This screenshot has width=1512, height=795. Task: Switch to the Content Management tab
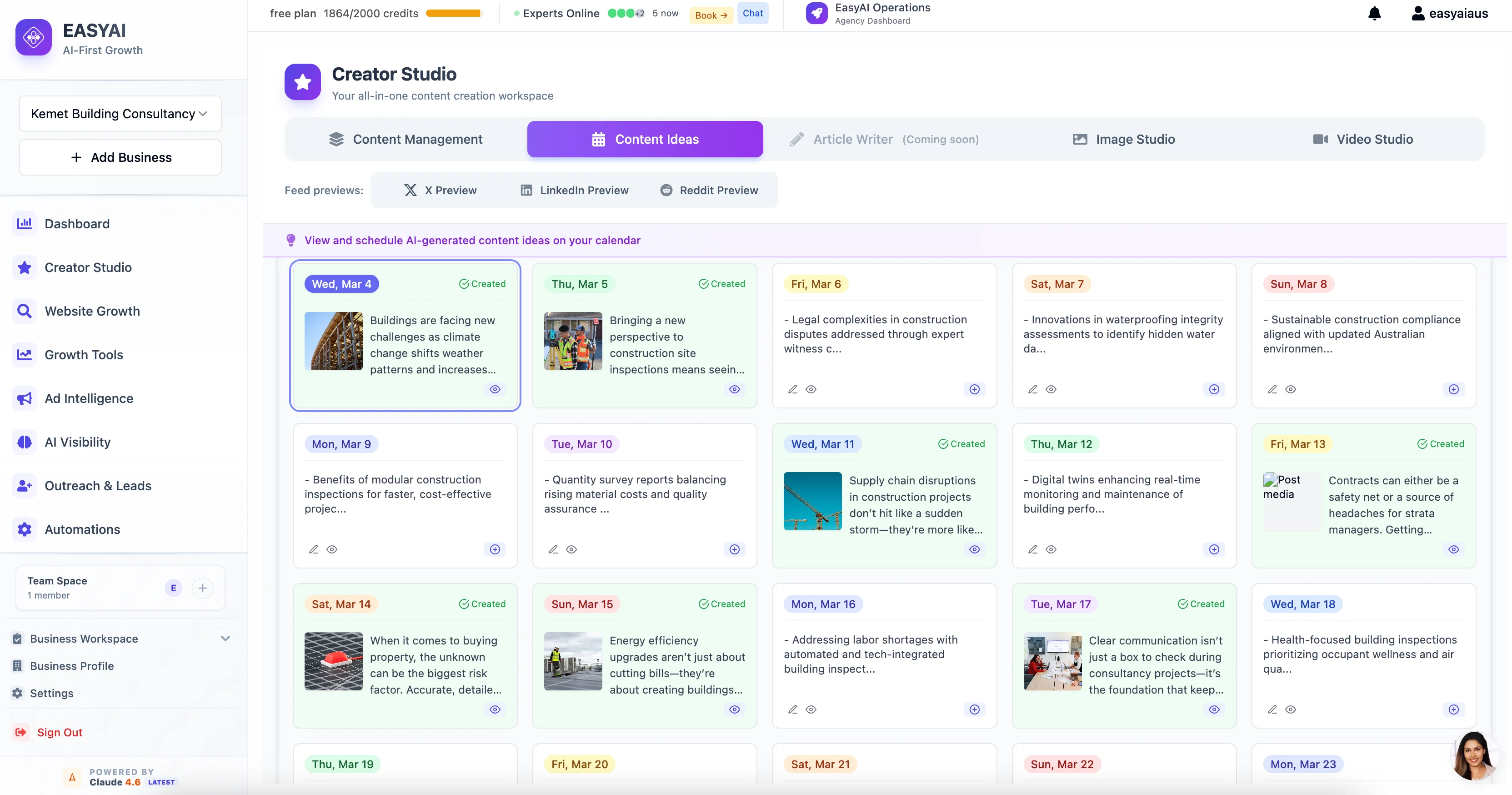406,139
